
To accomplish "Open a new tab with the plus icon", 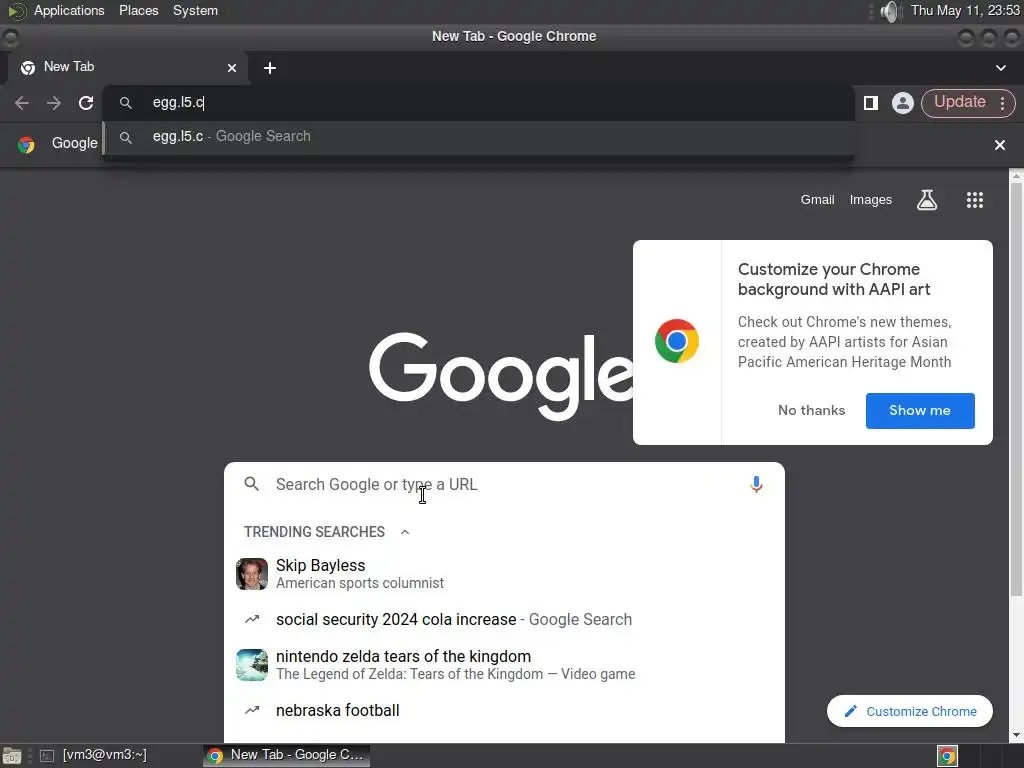I will pos(270,68).
